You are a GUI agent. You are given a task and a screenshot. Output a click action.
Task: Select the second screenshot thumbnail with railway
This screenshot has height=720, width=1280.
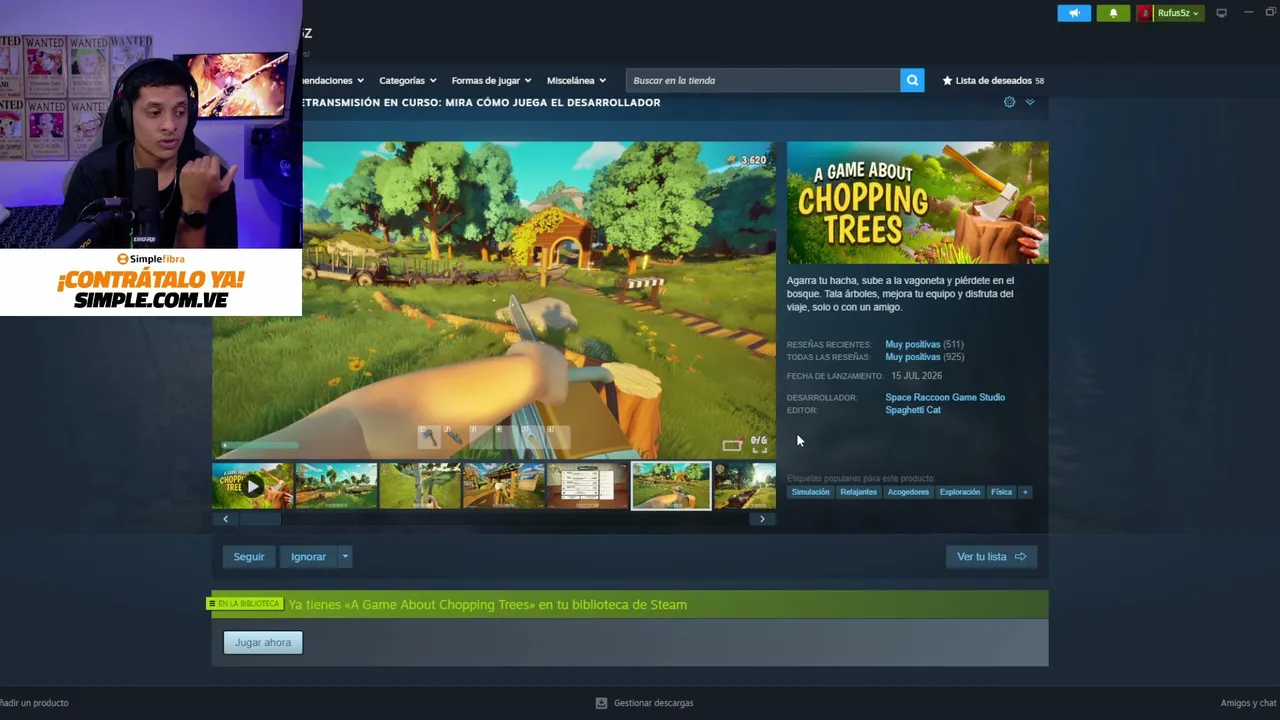(x=336, y=486)
